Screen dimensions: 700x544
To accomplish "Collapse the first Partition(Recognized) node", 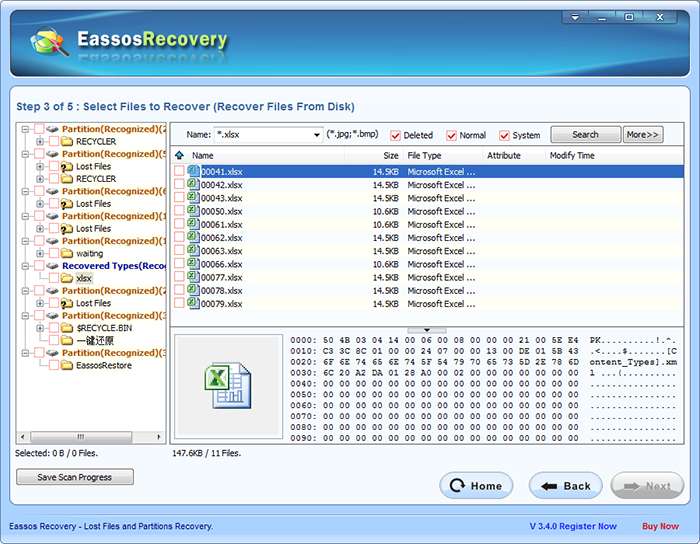I will tap(25, 129).
